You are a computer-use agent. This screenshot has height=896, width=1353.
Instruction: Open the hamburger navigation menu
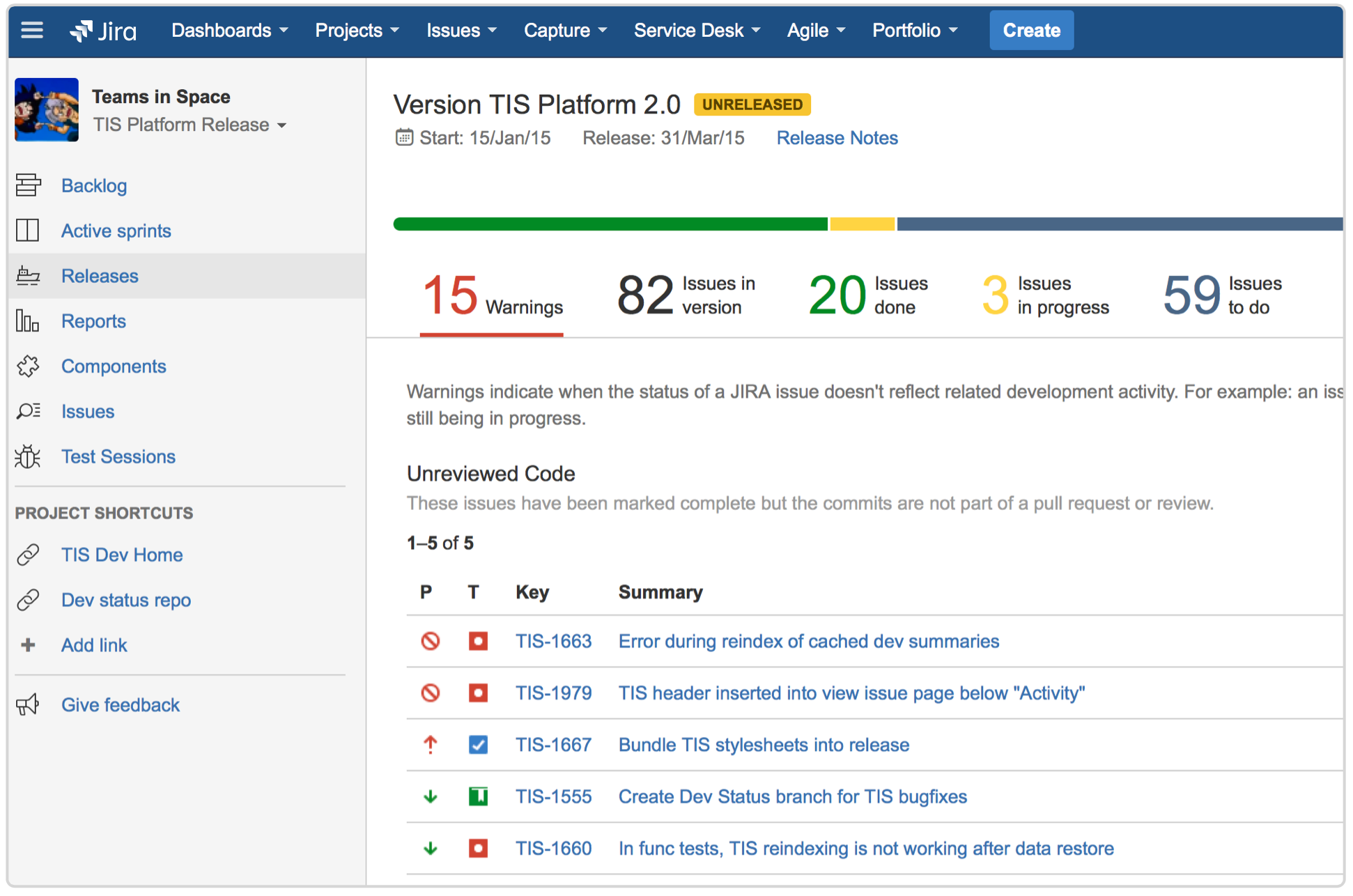pyautogui.click(x=32, y=30)
